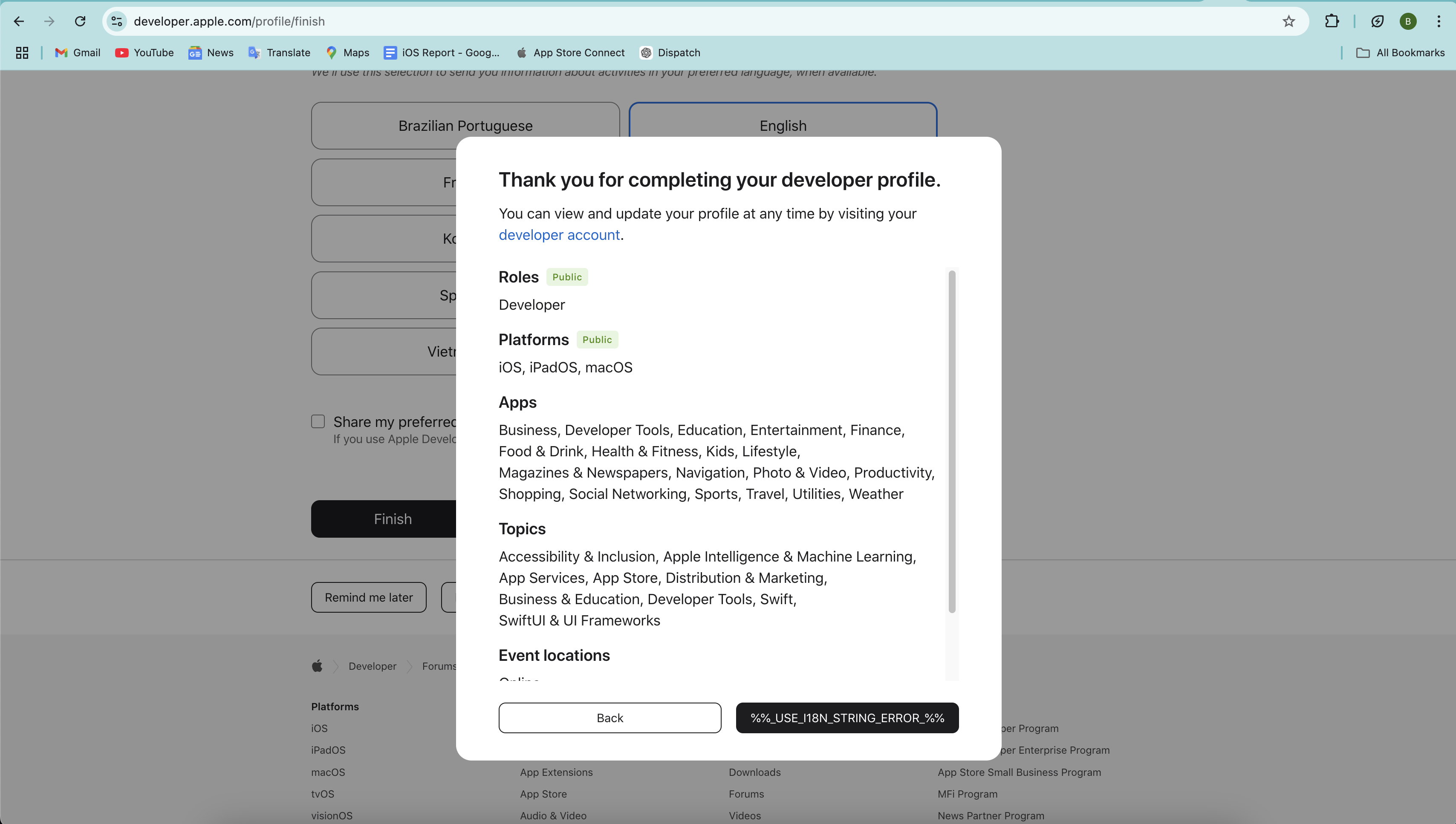1456x824 pixels.
Task: Click the 'iOS, iPadOS, macOS' platforms text
Action: click(x=566, y=367)
